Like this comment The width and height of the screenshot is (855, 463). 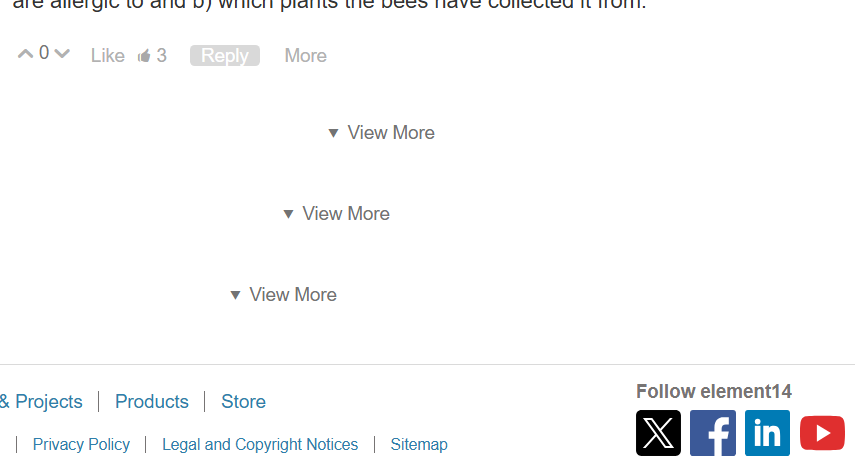coord(107,56)
